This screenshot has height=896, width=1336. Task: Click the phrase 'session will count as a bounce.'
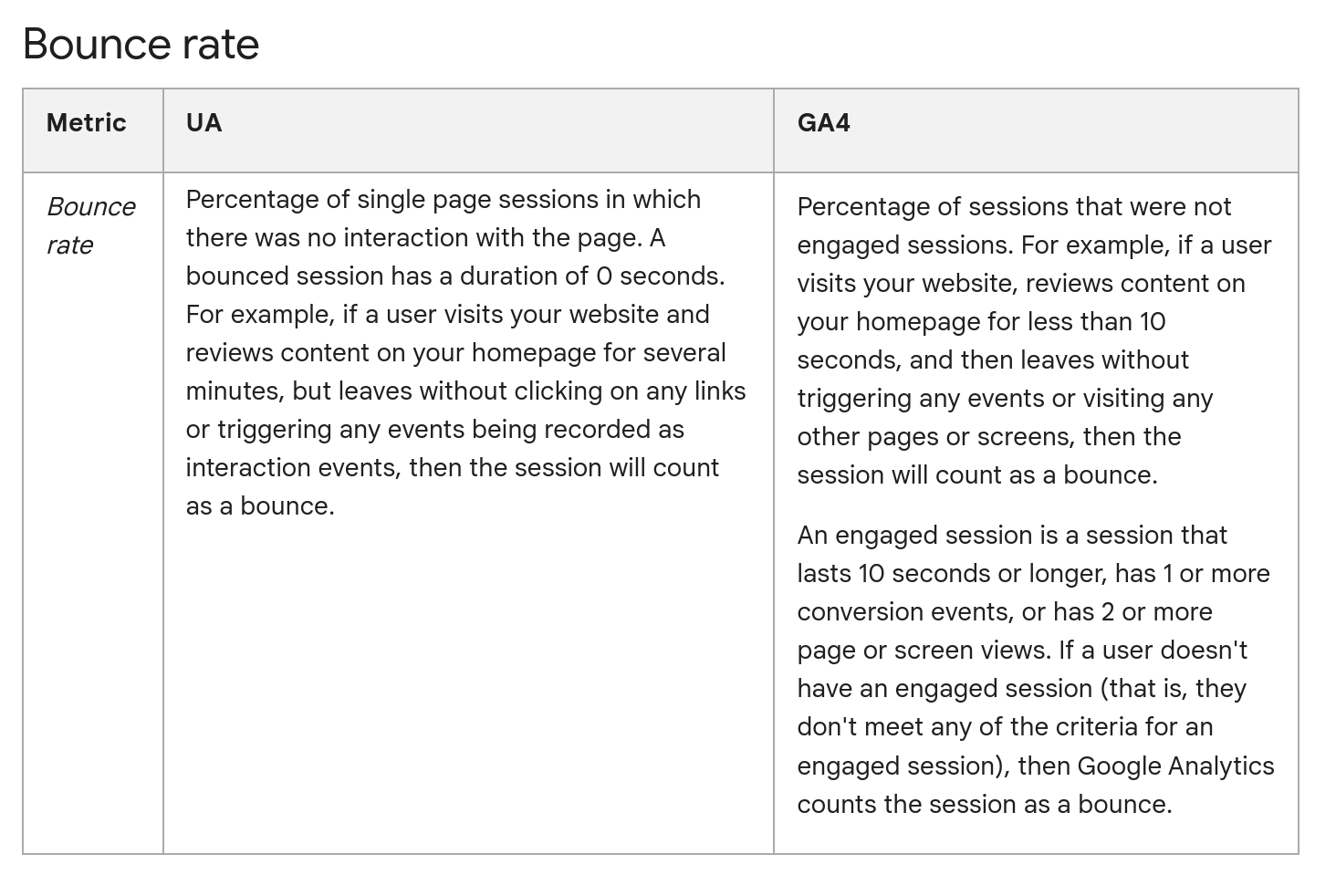point(977,474)
